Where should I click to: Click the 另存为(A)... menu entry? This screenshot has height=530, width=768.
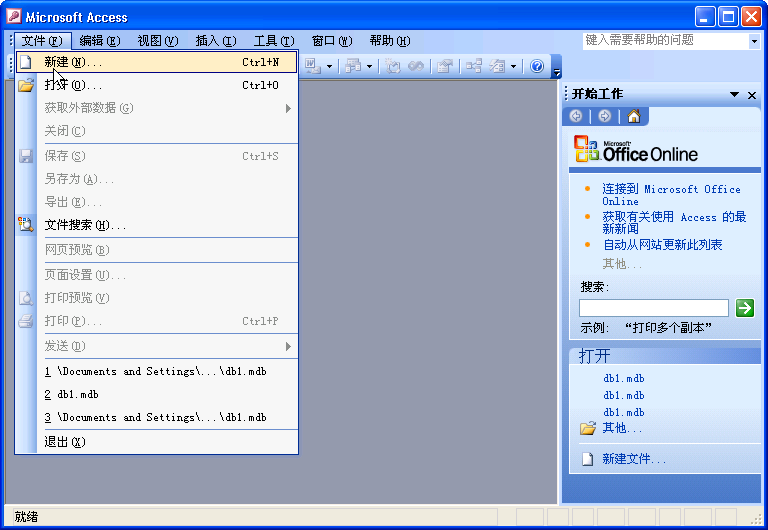pyautogui.click(x=157, y=179)
